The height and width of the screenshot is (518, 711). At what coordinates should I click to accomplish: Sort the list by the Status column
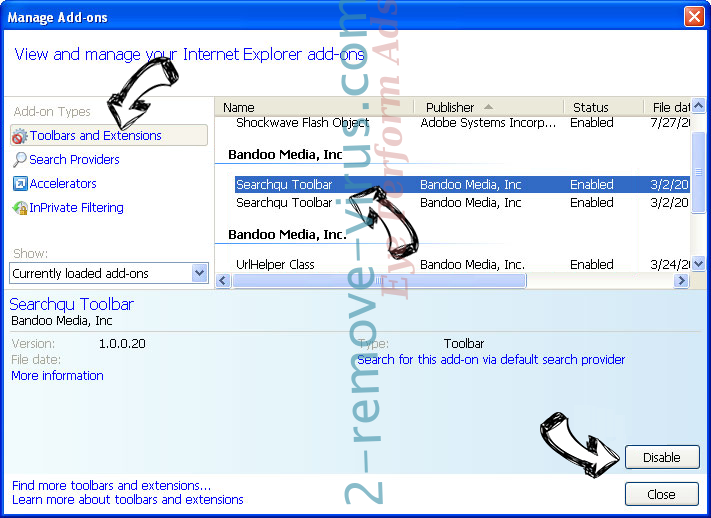click(x=604, y=108)
